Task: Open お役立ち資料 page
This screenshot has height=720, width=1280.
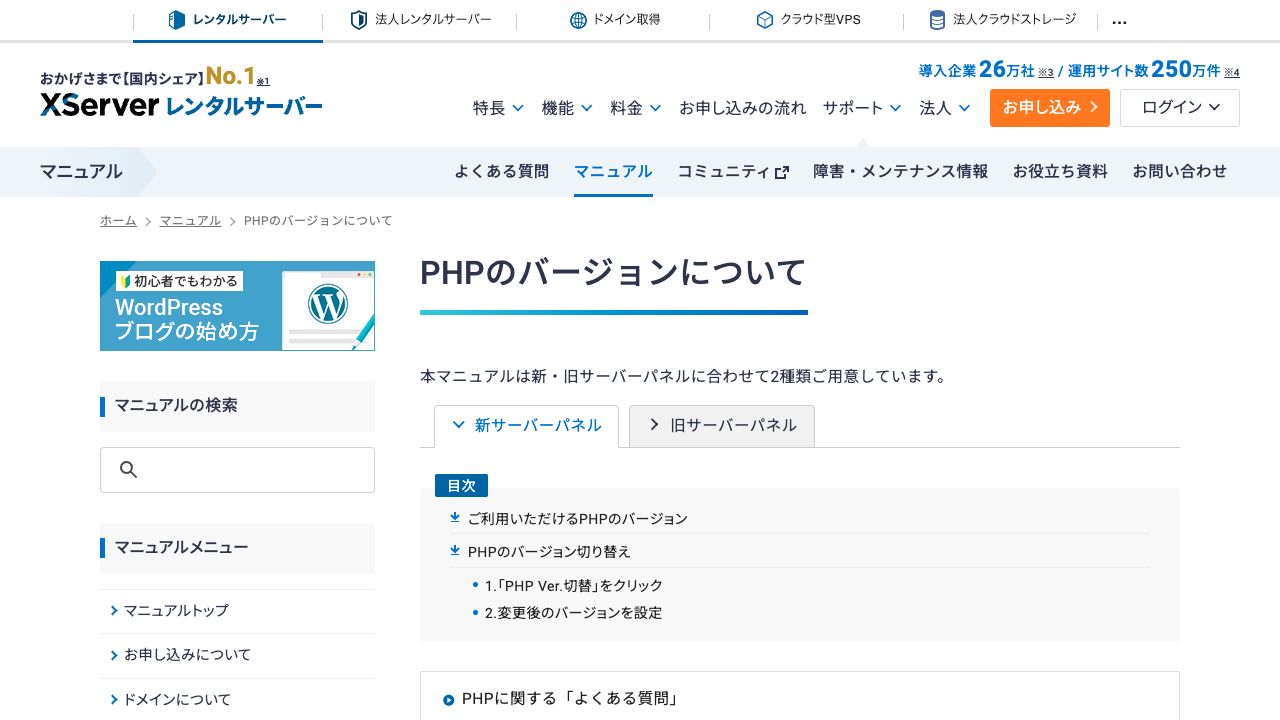Action: pos(1060,172)
